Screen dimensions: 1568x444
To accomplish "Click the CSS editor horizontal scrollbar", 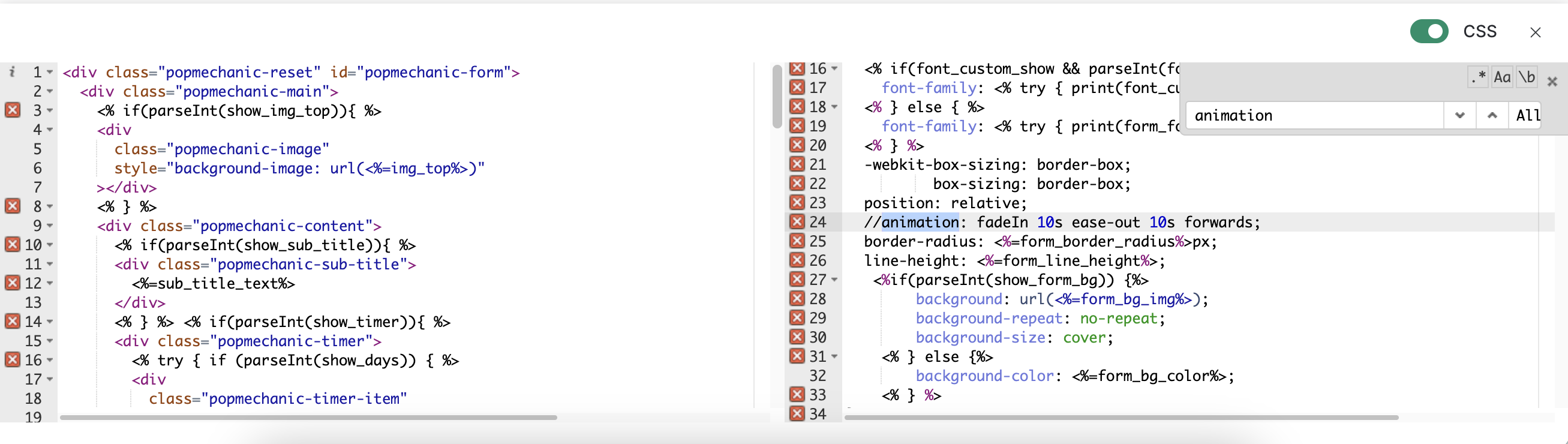I will [x=1121, y=417].
